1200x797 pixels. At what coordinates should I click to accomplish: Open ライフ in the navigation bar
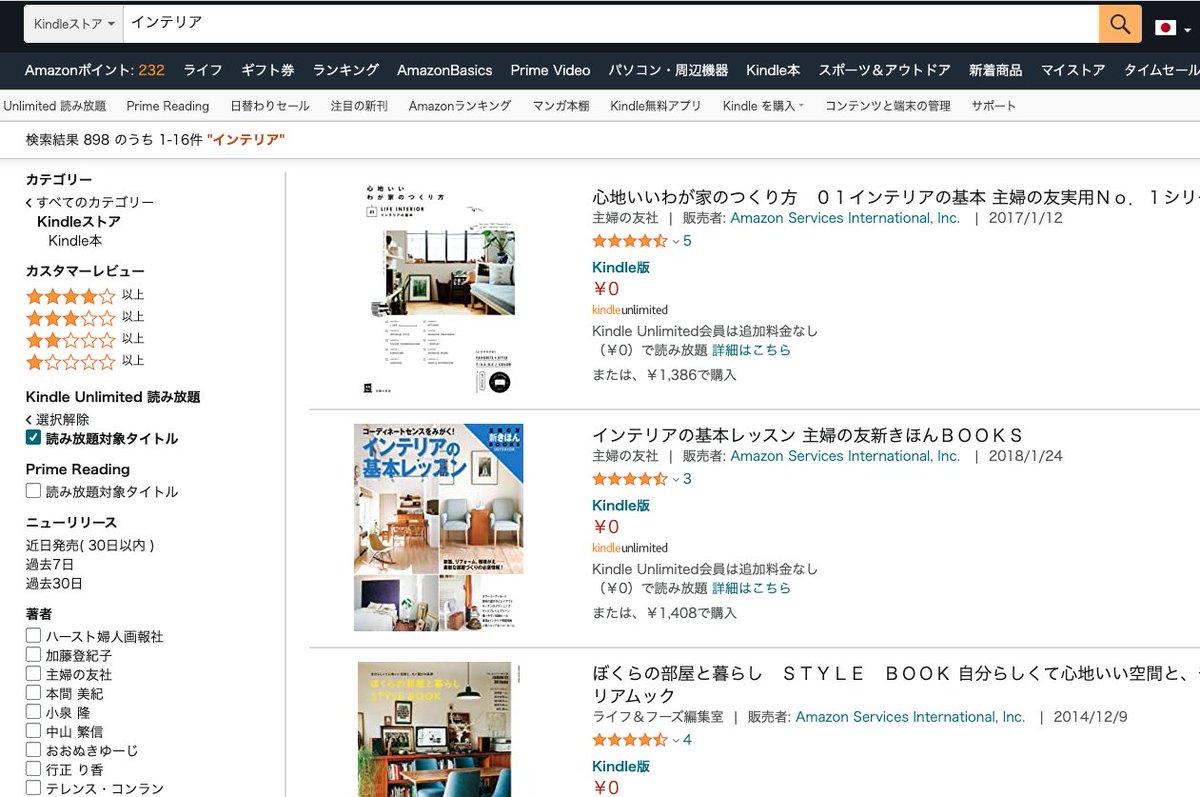tap(203, 70)
